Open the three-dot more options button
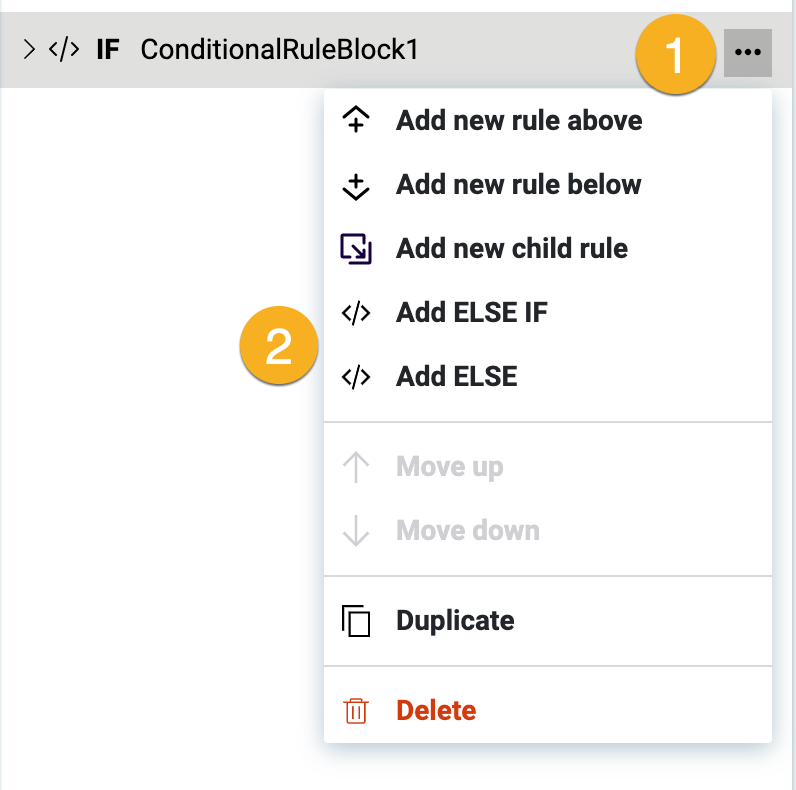The height and width of the screenshot is (790, 796). click(x=747, y=51)
